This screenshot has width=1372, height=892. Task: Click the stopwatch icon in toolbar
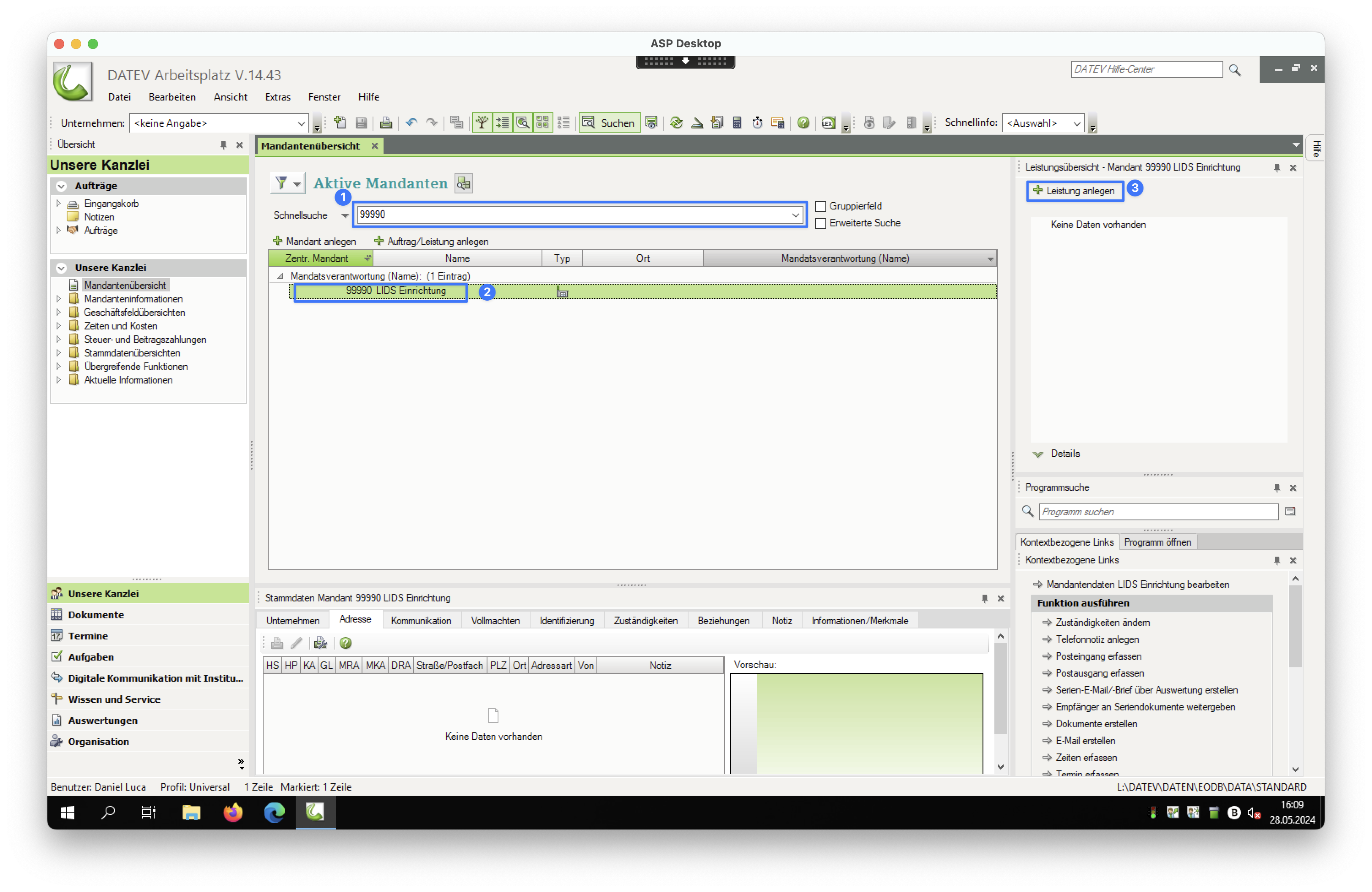pyautogui.click(x=757, y=123)
